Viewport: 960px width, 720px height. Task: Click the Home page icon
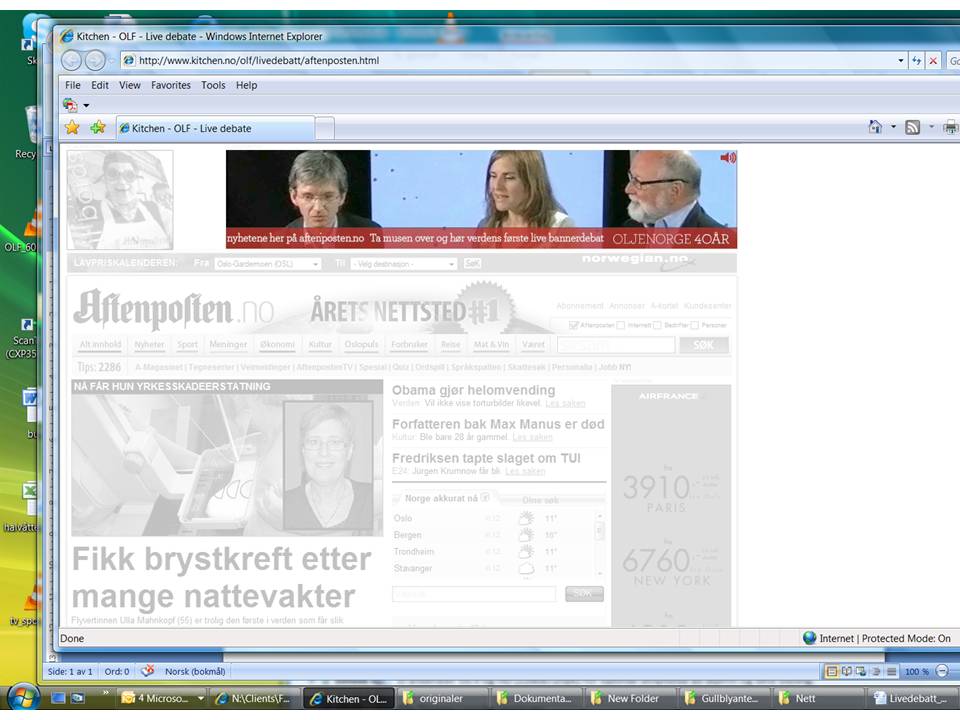click(x=876, y=127)
